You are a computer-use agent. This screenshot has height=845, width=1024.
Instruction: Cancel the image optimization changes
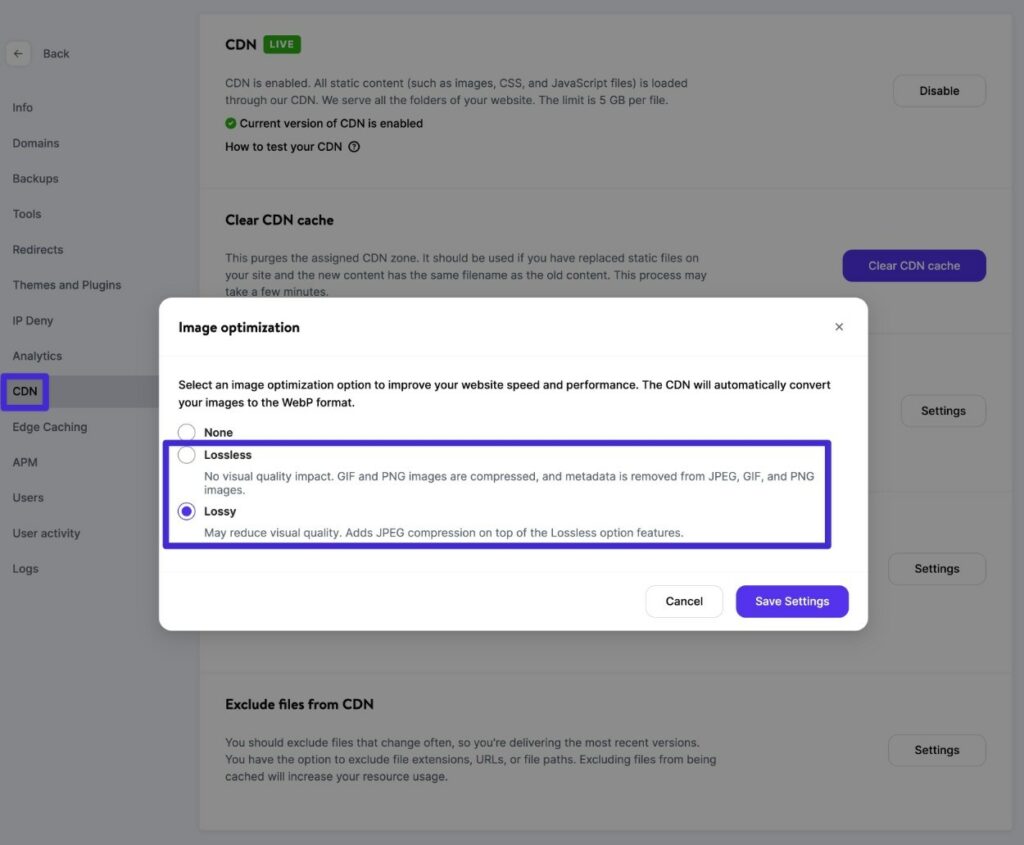pos(684,601)
